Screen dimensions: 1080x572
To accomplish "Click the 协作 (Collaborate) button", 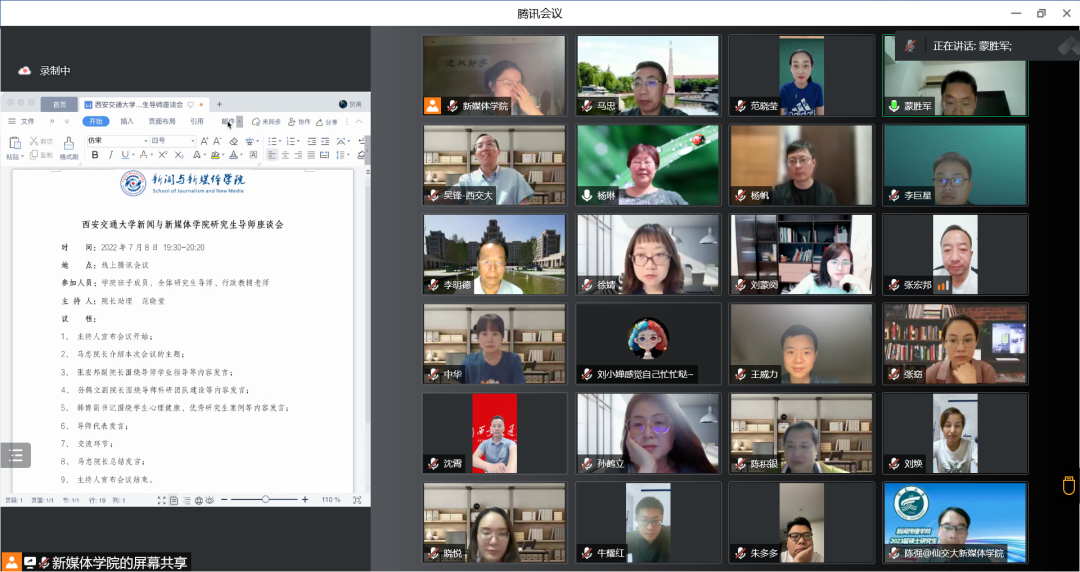I will 301,122.
